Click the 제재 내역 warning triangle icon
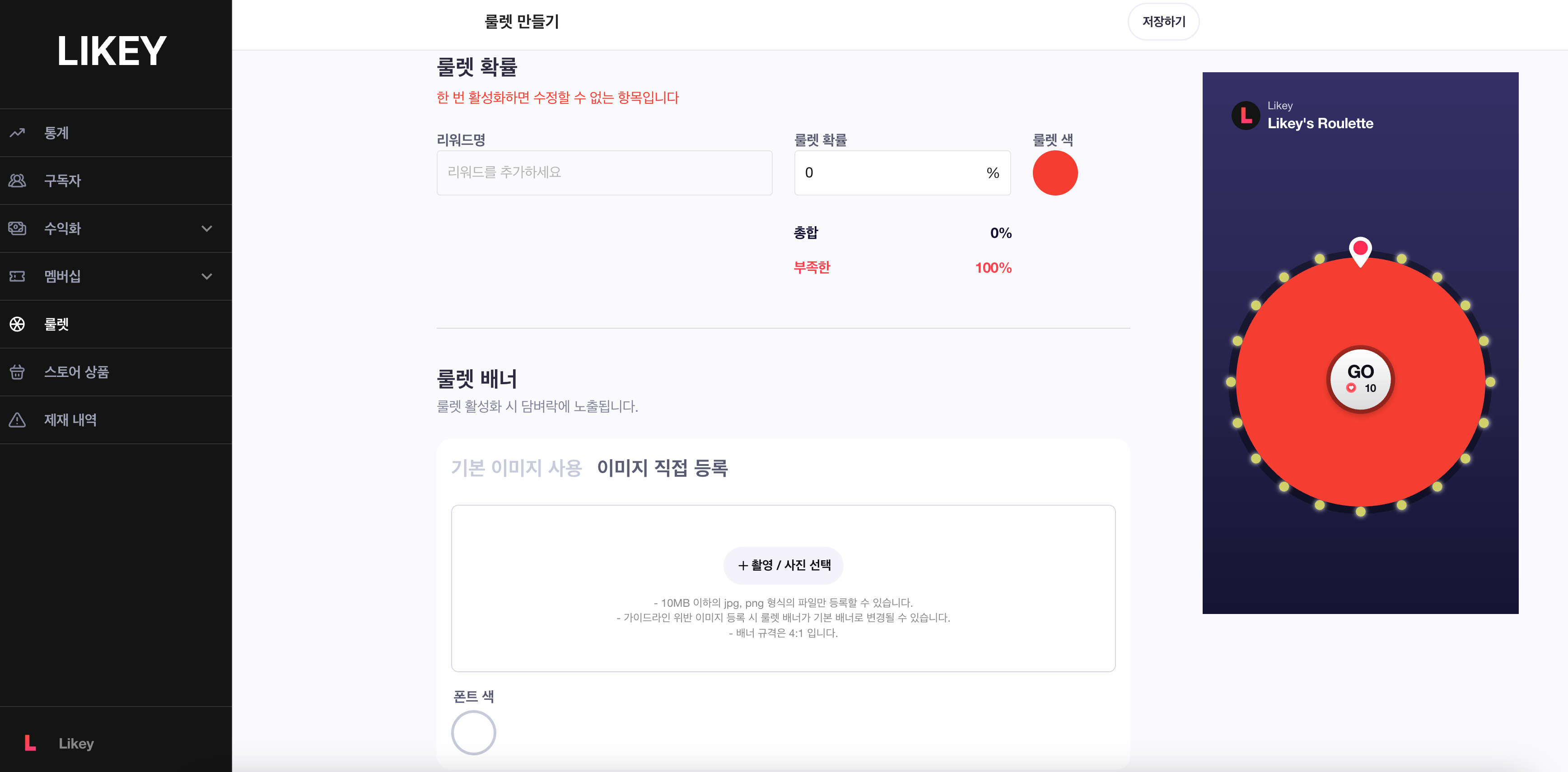Image resolution: width=1568 pixels, height=772 pixels. (17, 420)
